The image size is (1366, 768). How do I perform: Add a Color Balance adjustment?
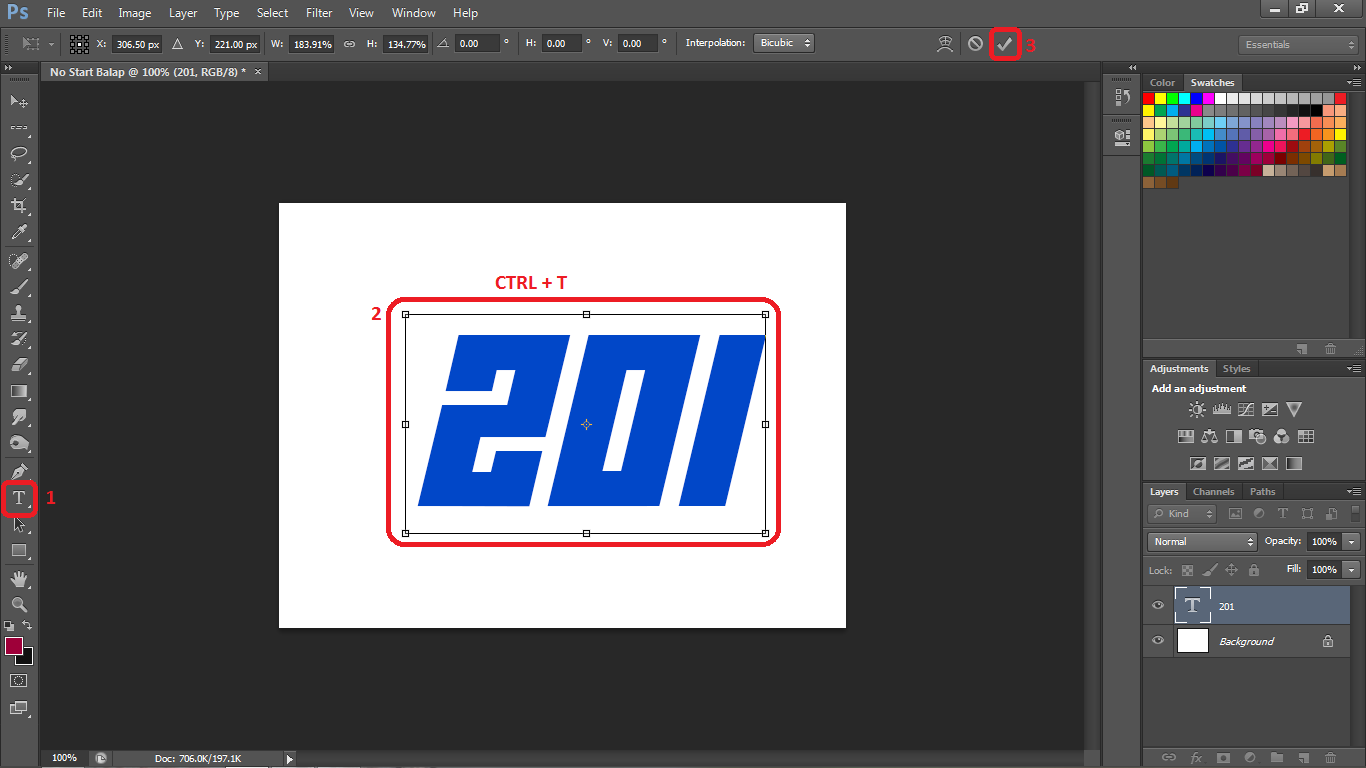(1210, 436)
